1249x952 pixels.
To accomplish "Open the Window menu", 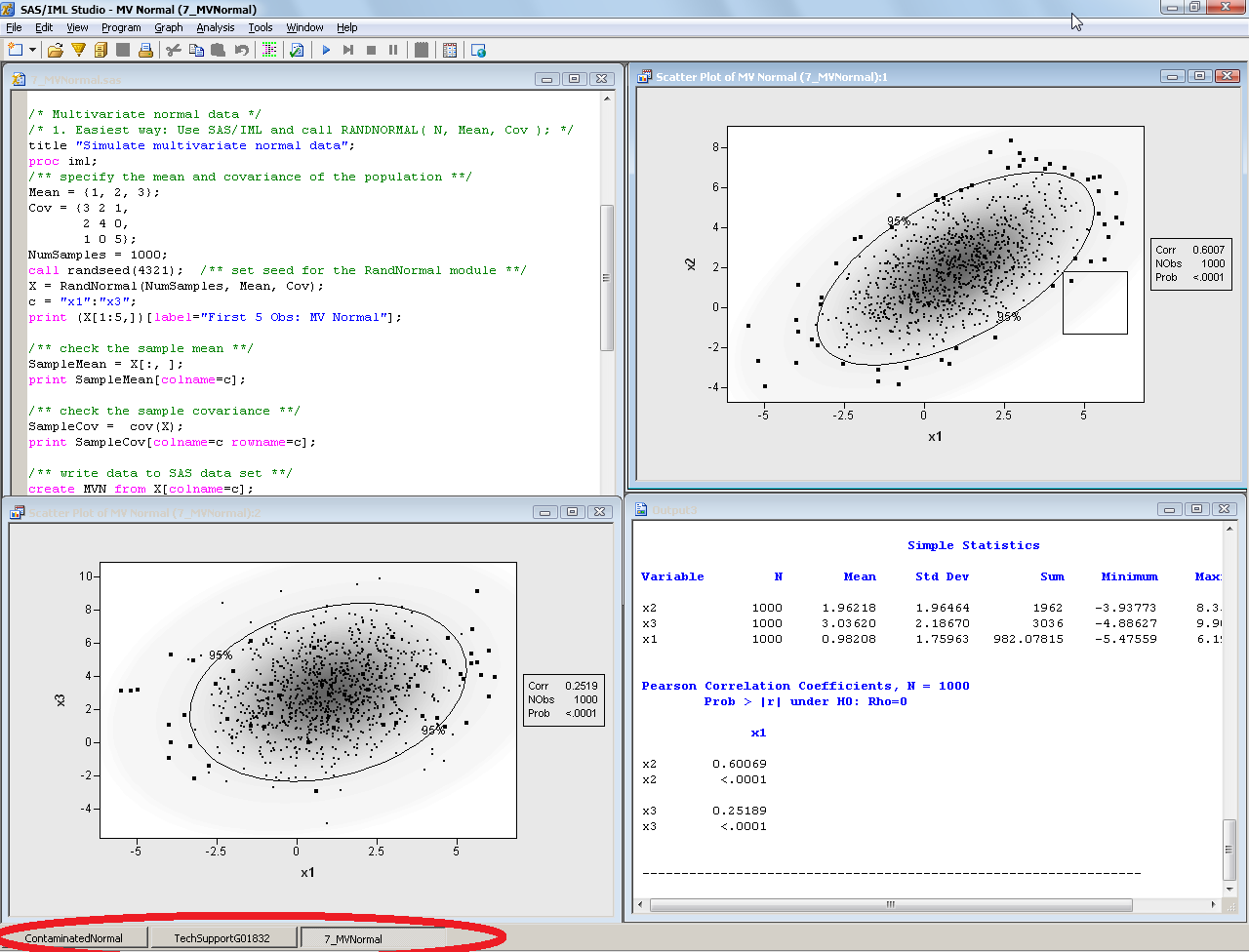I will 304,27.
